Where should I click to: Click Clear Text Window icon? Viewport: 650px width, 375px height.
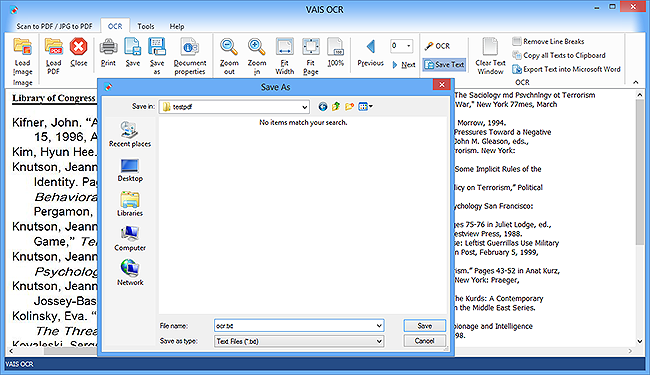(490, 46)
